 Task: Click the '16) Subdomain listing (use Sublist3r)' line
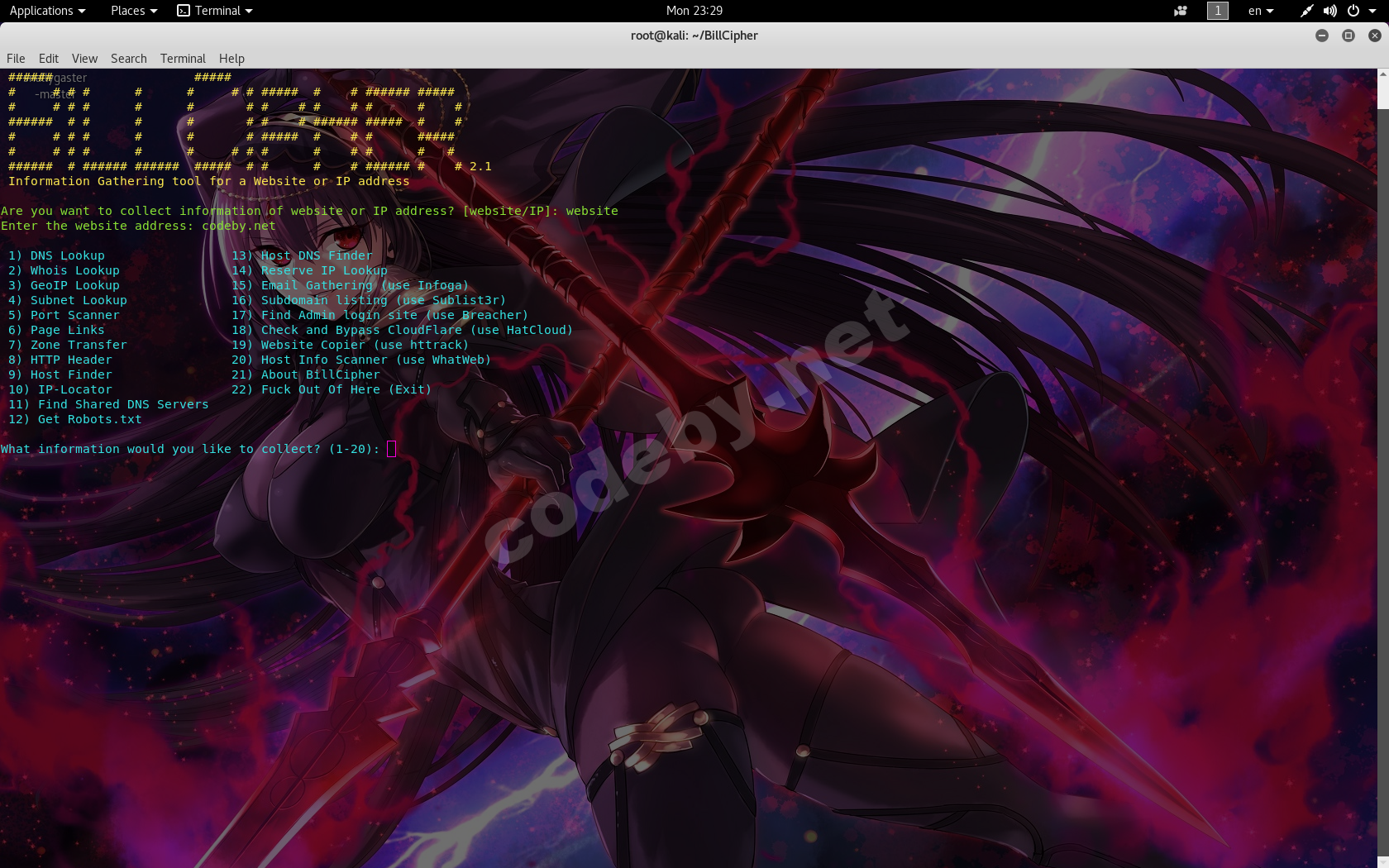click(369, 300)
